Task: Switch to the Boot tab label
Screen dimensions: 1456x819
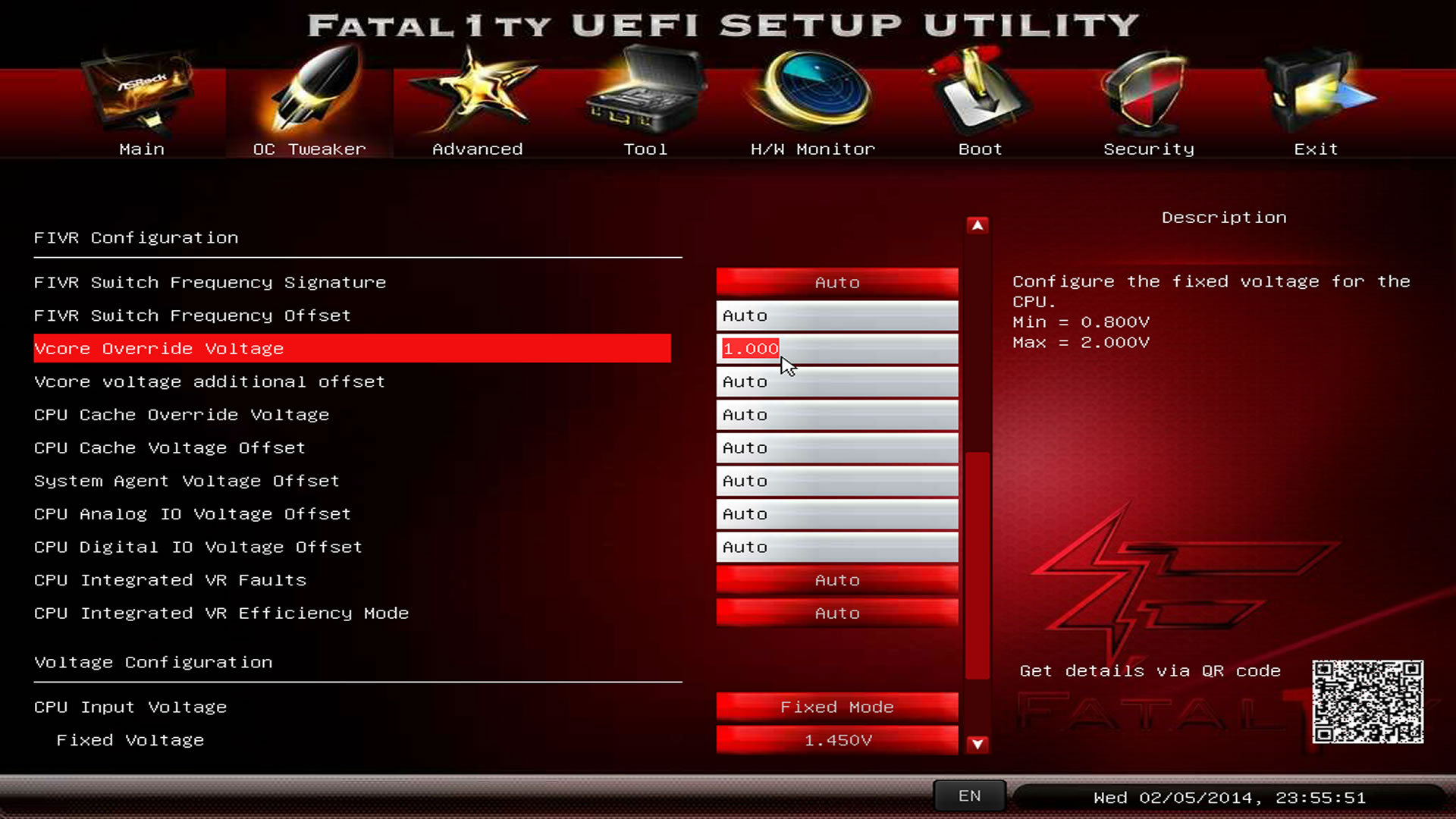Action: coord(980,149)
